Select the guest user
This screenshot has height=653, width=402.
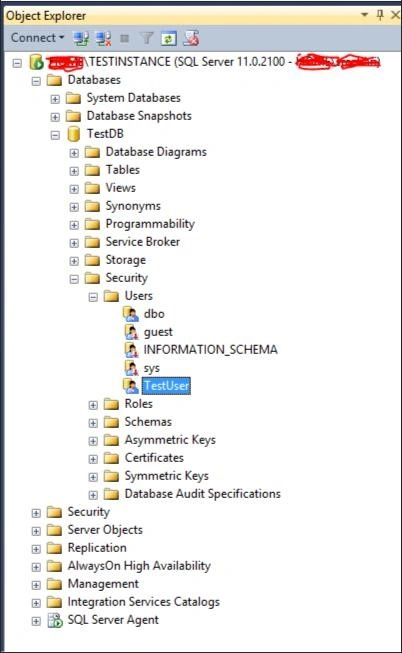click(x=158, y=332)
